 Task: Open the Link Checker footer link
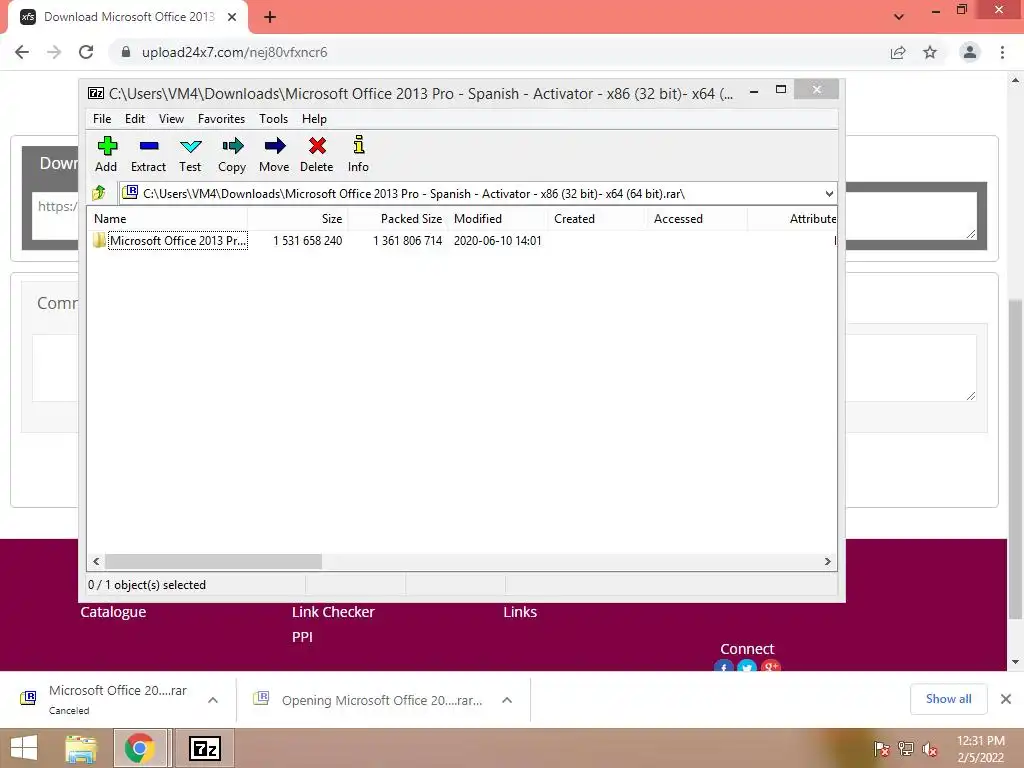(x=333, y=612)
